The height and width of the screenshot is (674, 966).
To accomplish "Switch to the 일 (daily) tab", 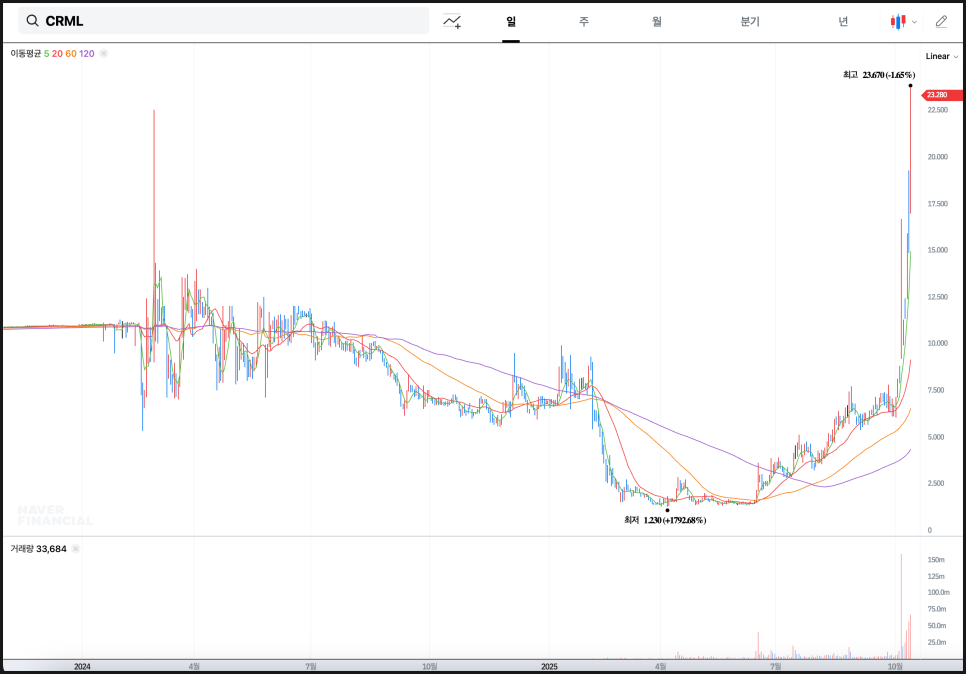I will click(511, 21).
